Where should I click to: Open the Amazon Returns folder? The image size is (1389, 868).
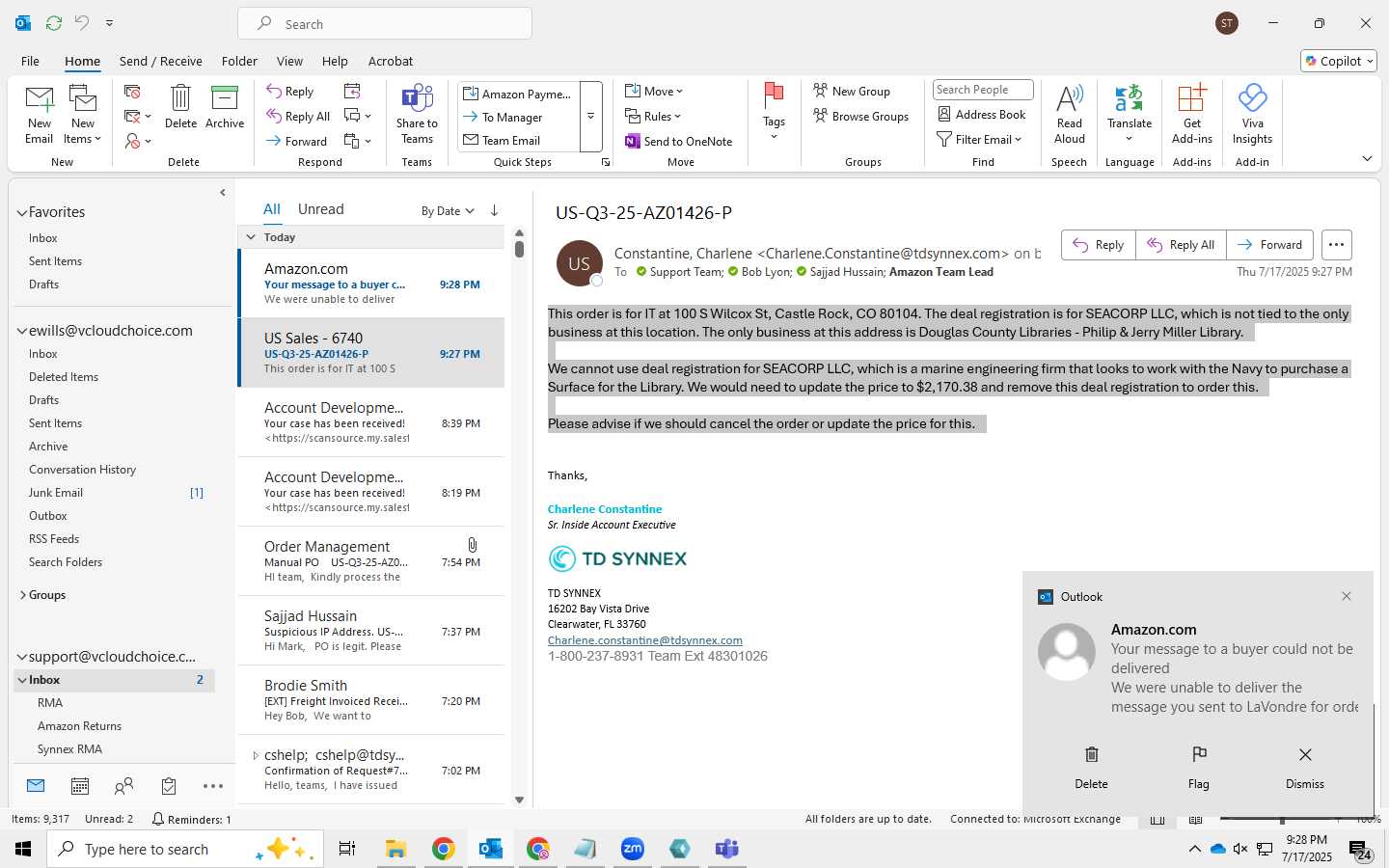coord(79,726)
